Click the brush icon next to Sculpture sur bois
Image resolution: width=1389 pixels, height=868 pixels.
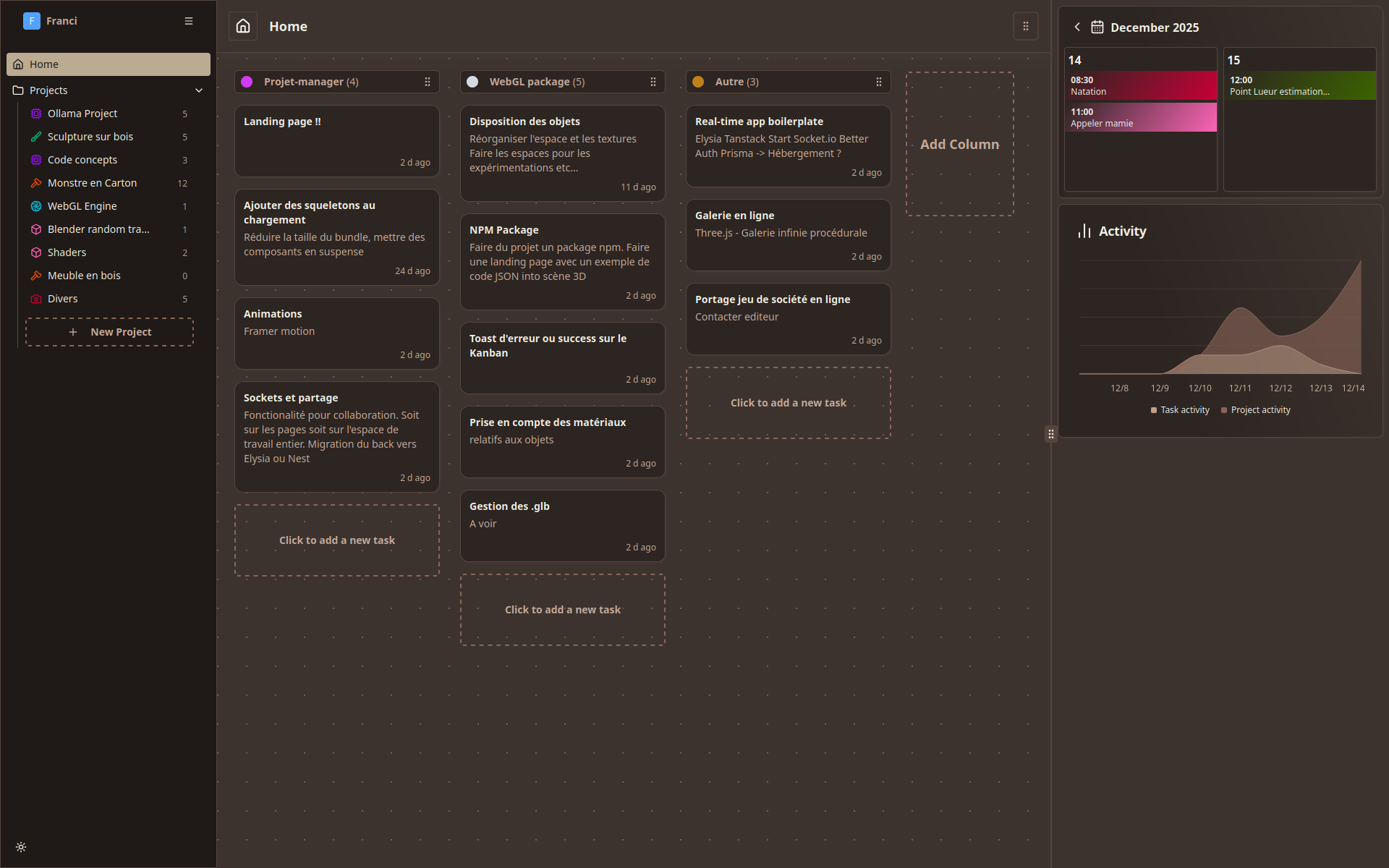36,137
